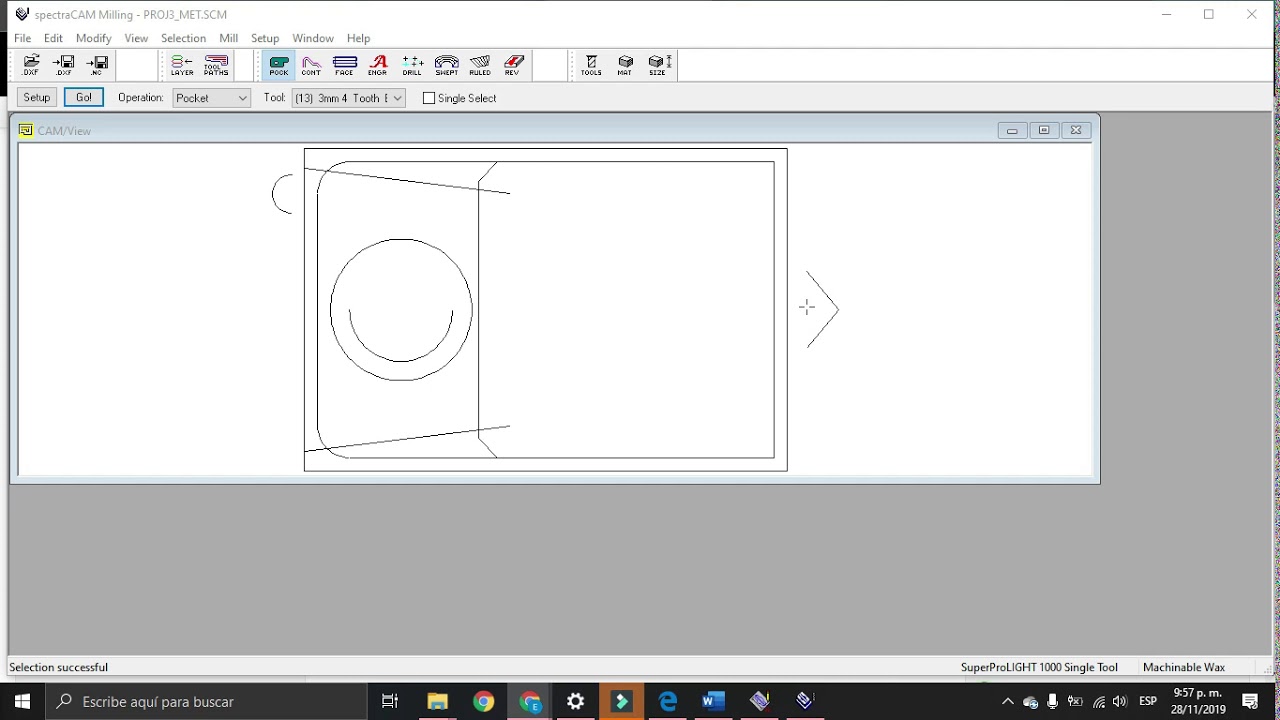Open the Windows Start menu
The width and height of the screenshot is (1280, 720).
click(22, 702)
